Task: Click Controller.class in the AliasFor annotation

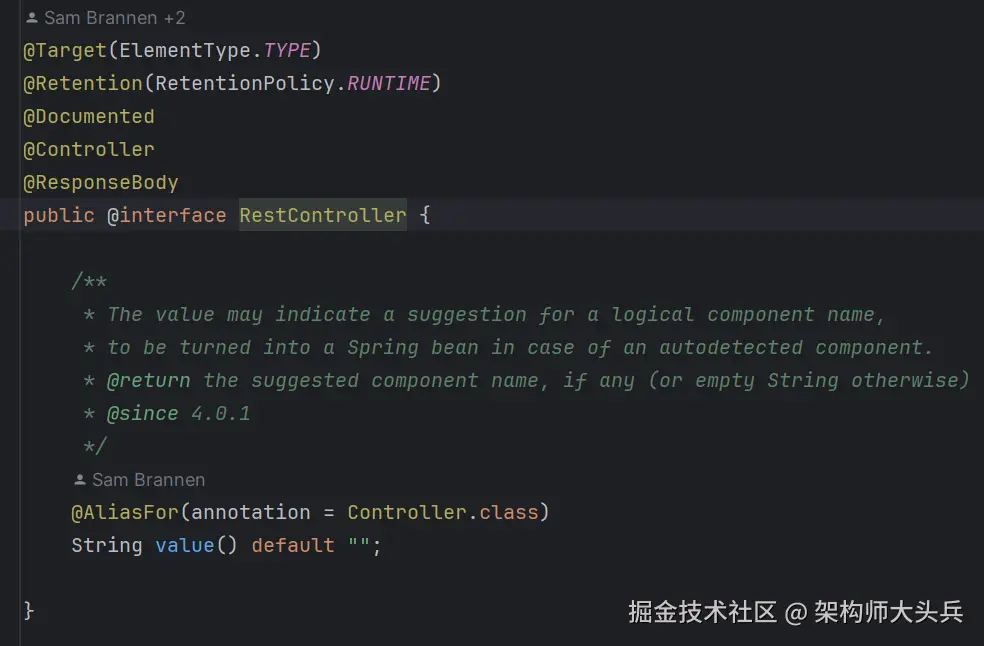Action: [442, 512]
